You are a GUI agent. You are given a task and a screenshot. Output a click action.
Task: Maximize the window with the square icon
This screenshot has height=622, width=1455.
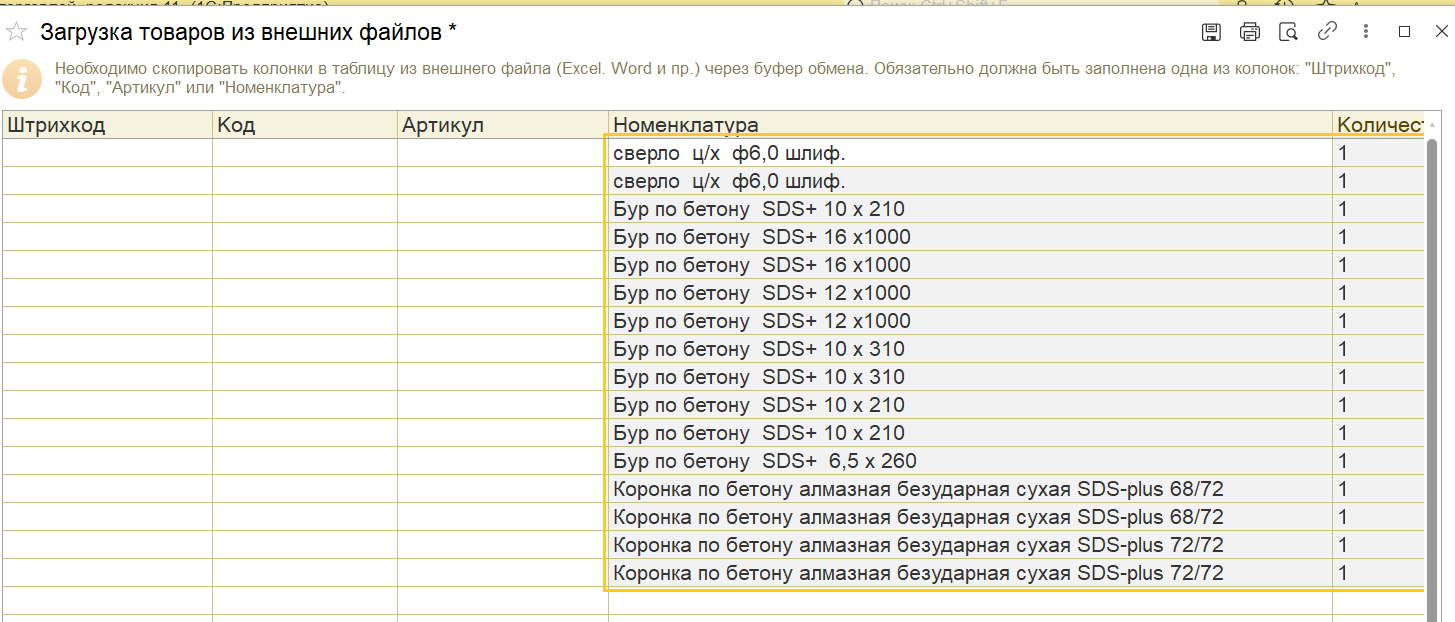[x=1404, y=32]
